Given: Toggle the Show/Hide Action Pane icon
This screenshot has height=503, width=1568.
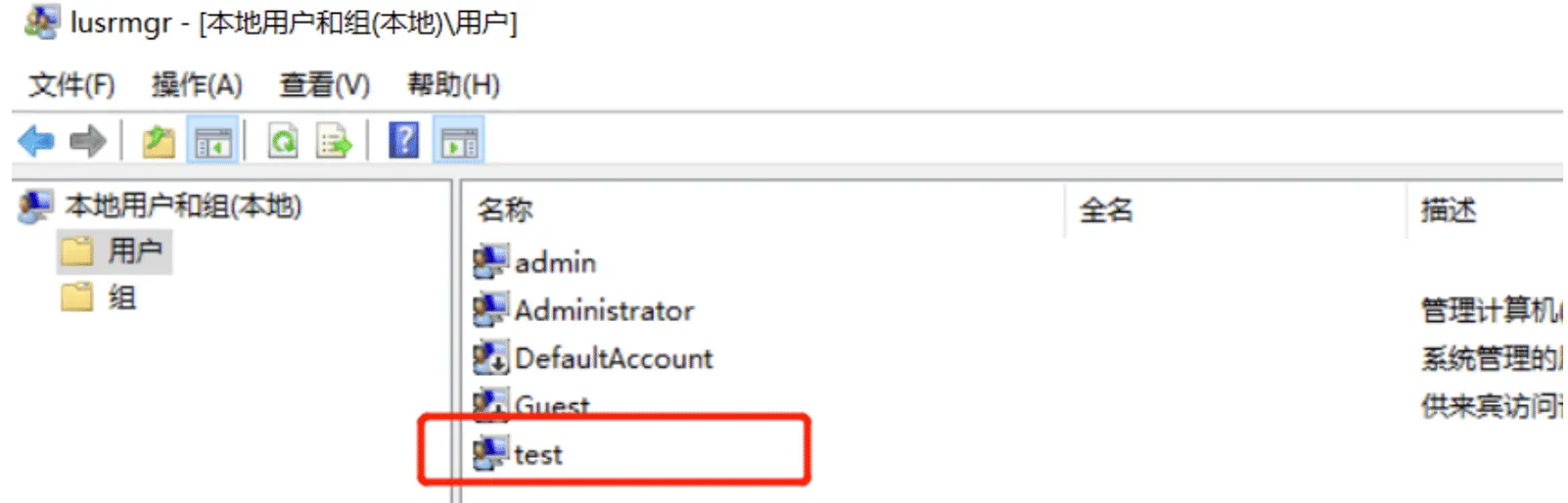Looking at the screenshot, I should [x=459, y=142].
